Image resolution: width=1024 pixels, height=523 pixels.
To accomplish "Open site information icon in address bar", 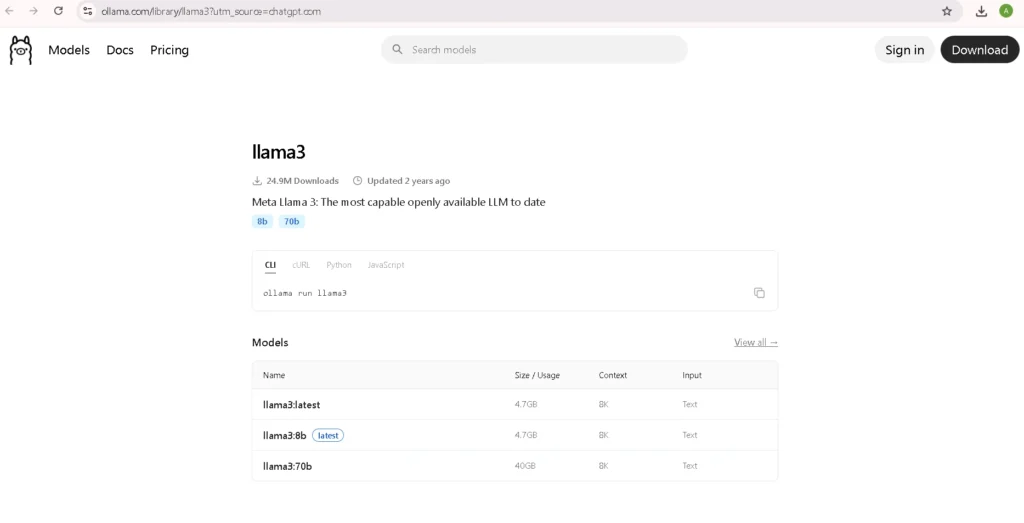I will [x=88, y=11].
